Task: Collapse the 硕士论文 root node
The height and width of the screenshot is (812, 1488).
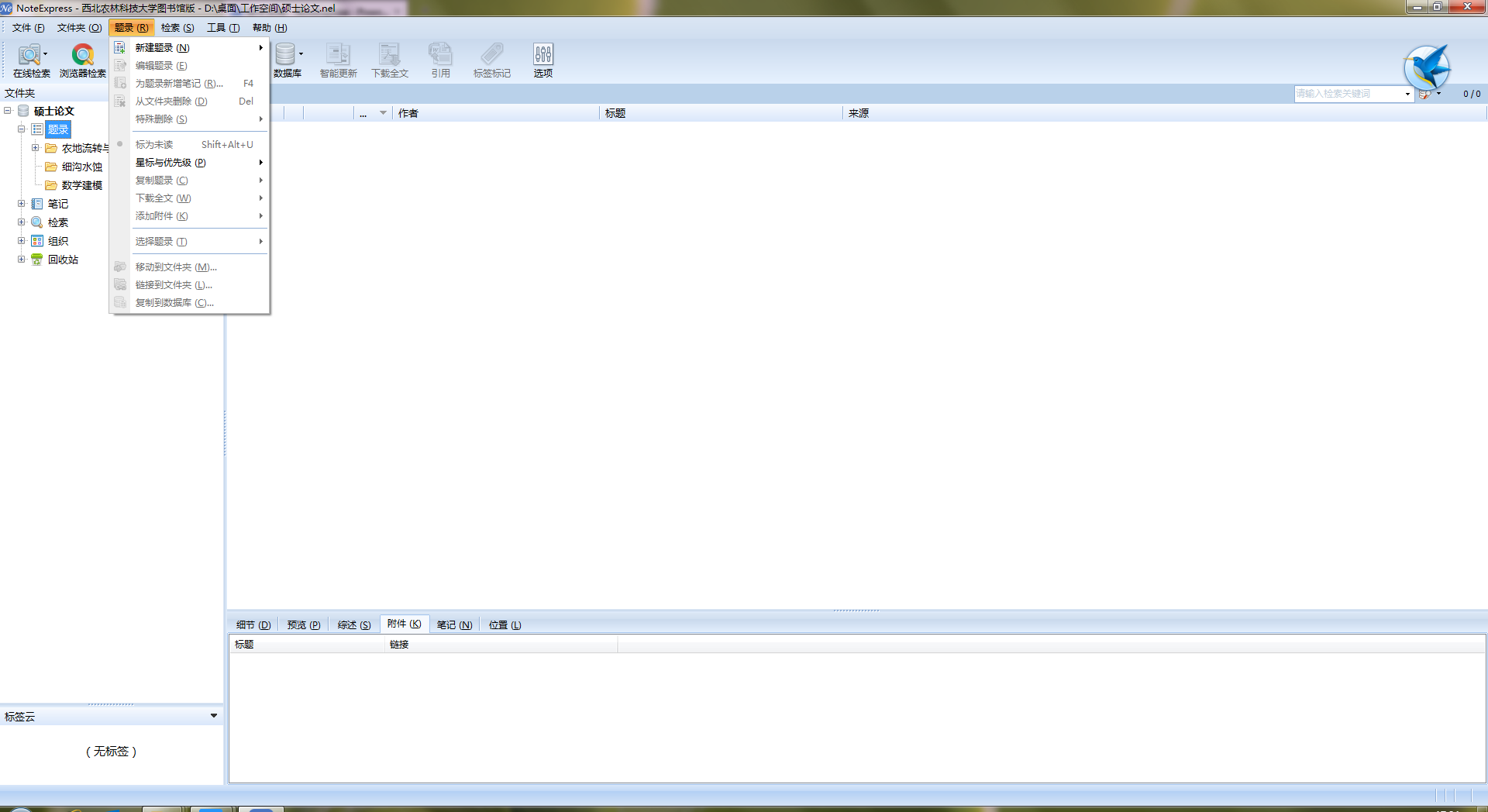Action: point(8,111)
